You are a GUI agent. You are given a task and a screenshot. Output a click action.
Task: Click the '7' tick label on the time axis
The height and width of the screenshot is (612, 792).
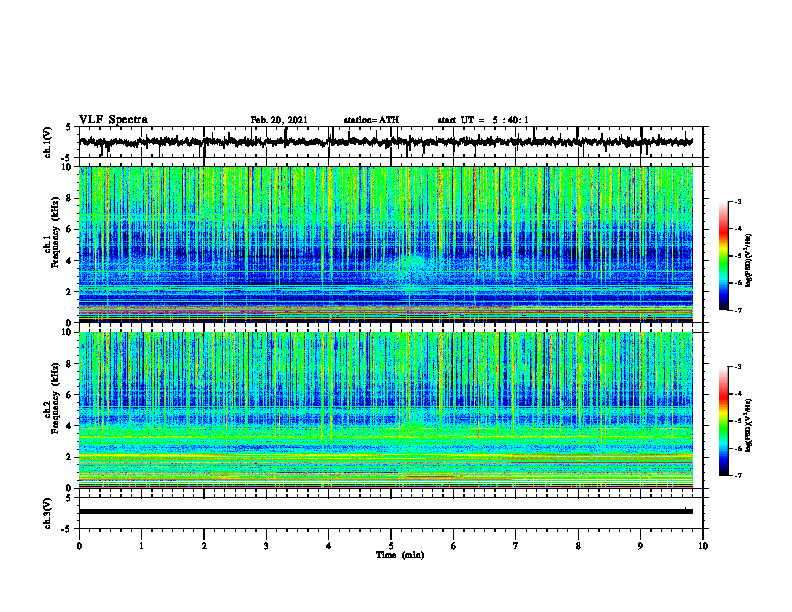tap(516, 546)
